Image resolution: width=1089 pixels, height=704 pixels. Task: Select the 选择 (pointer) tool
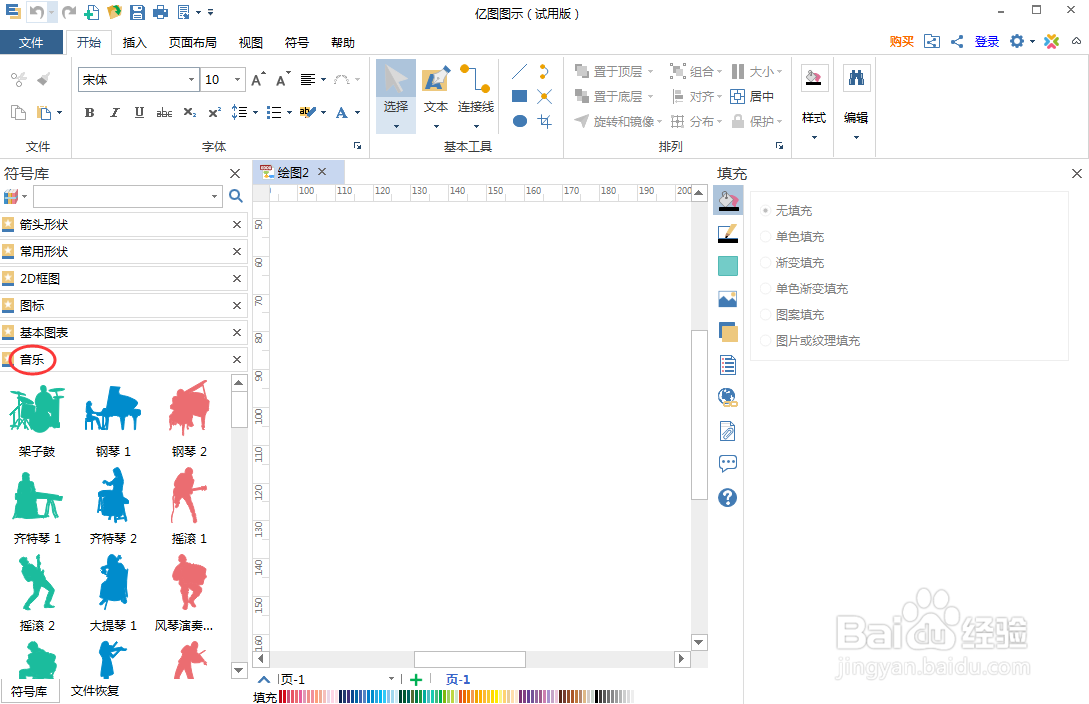[395, 95]
